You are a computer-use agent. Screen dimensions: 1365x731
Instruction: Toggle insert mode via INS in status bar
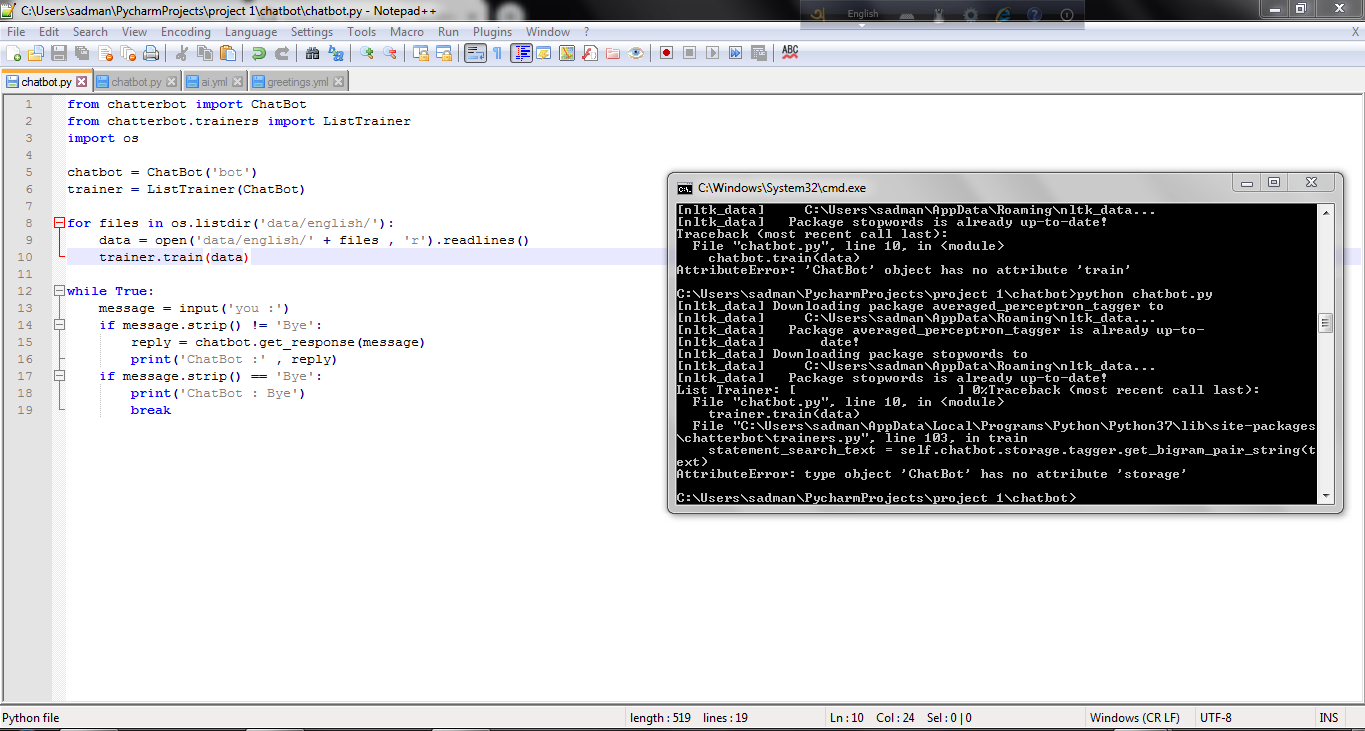(x=1328, y=717)
